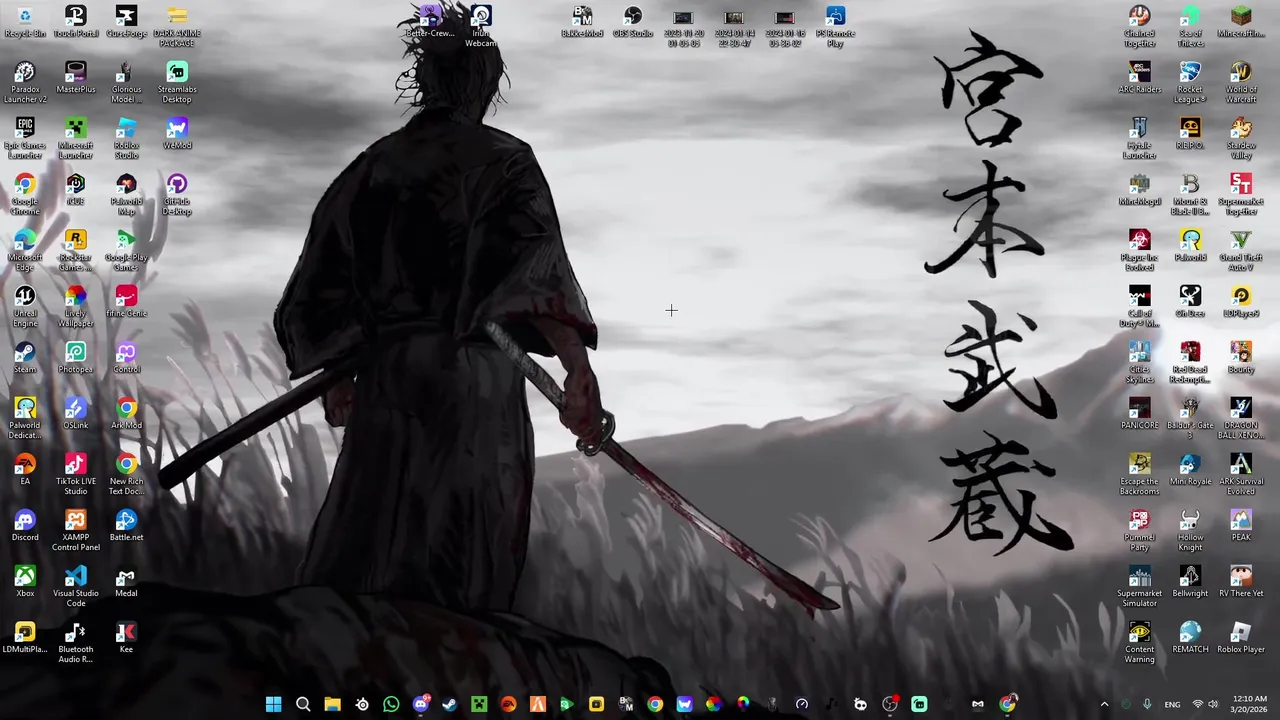Screen dimensions: 1280x720
Task: Select the Medal desktop icon
Action: point(126,582)
